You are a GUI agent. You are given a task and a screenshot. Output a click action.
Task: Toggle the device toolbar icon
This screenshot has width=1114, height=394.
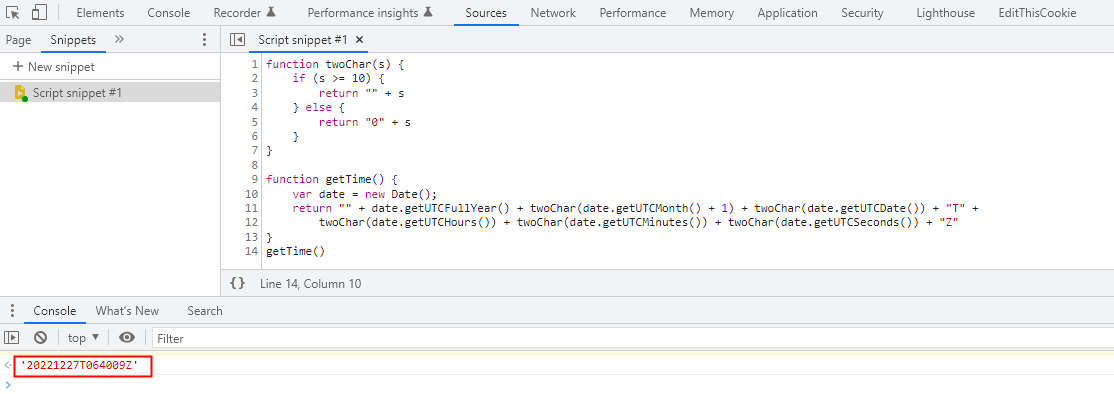tap(40, 12)
